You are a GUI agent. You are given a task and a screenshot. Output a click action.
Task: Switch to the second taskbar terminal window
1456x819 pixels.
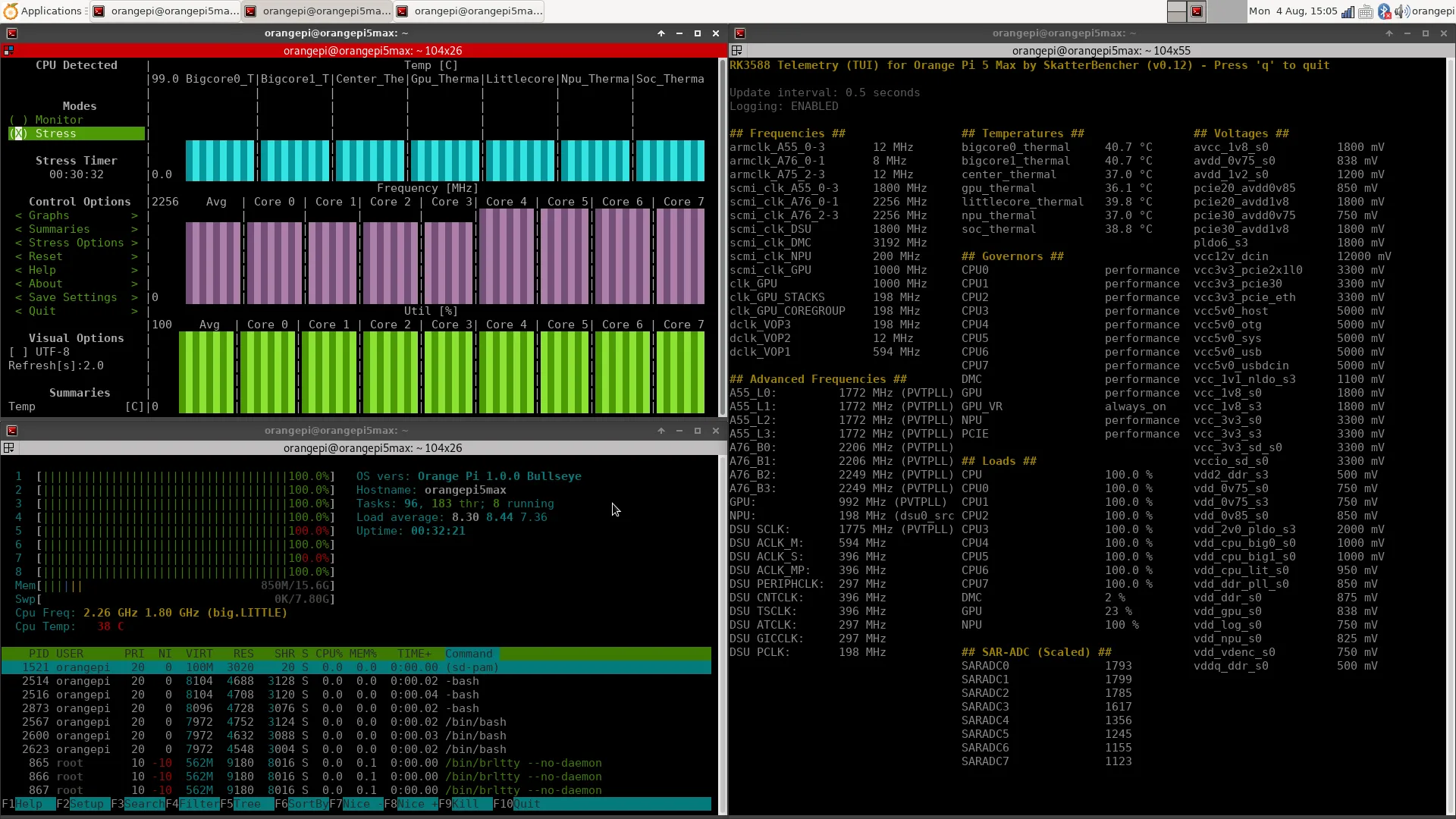click(x=317, y=11)
